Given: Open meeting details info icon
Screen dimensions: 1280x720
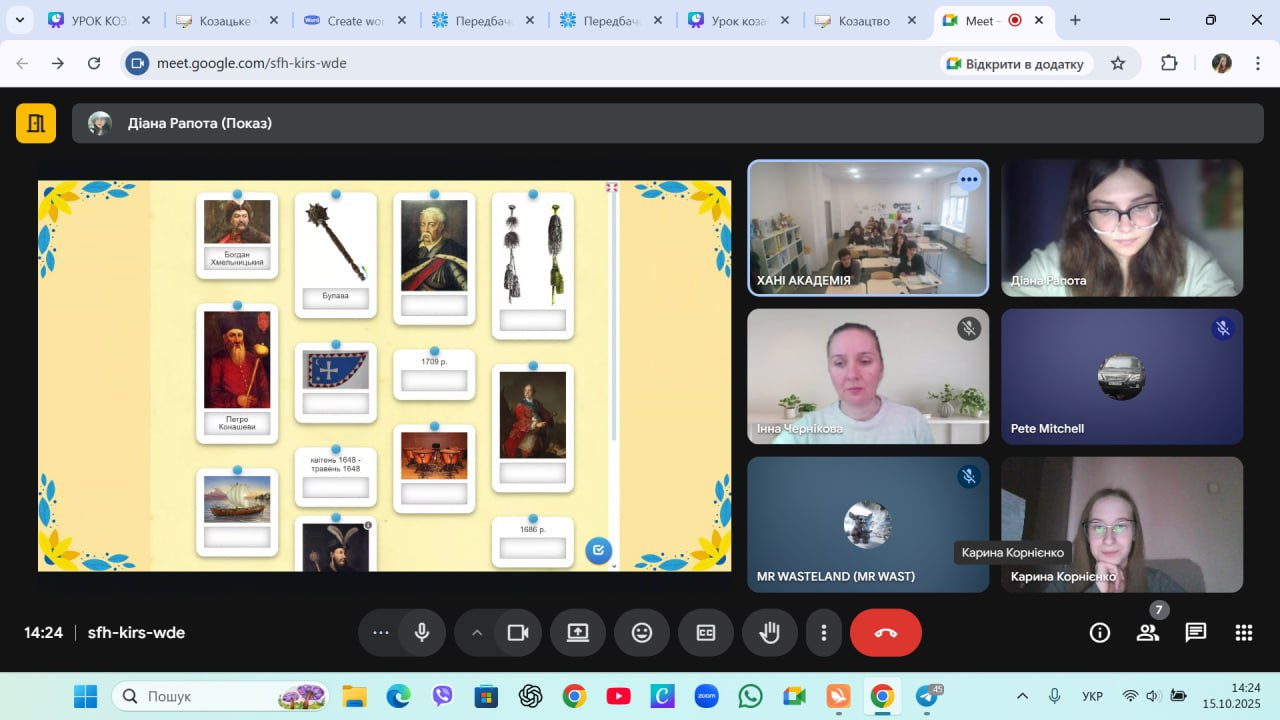Looking at the screenshot, I should [1099, 633].
